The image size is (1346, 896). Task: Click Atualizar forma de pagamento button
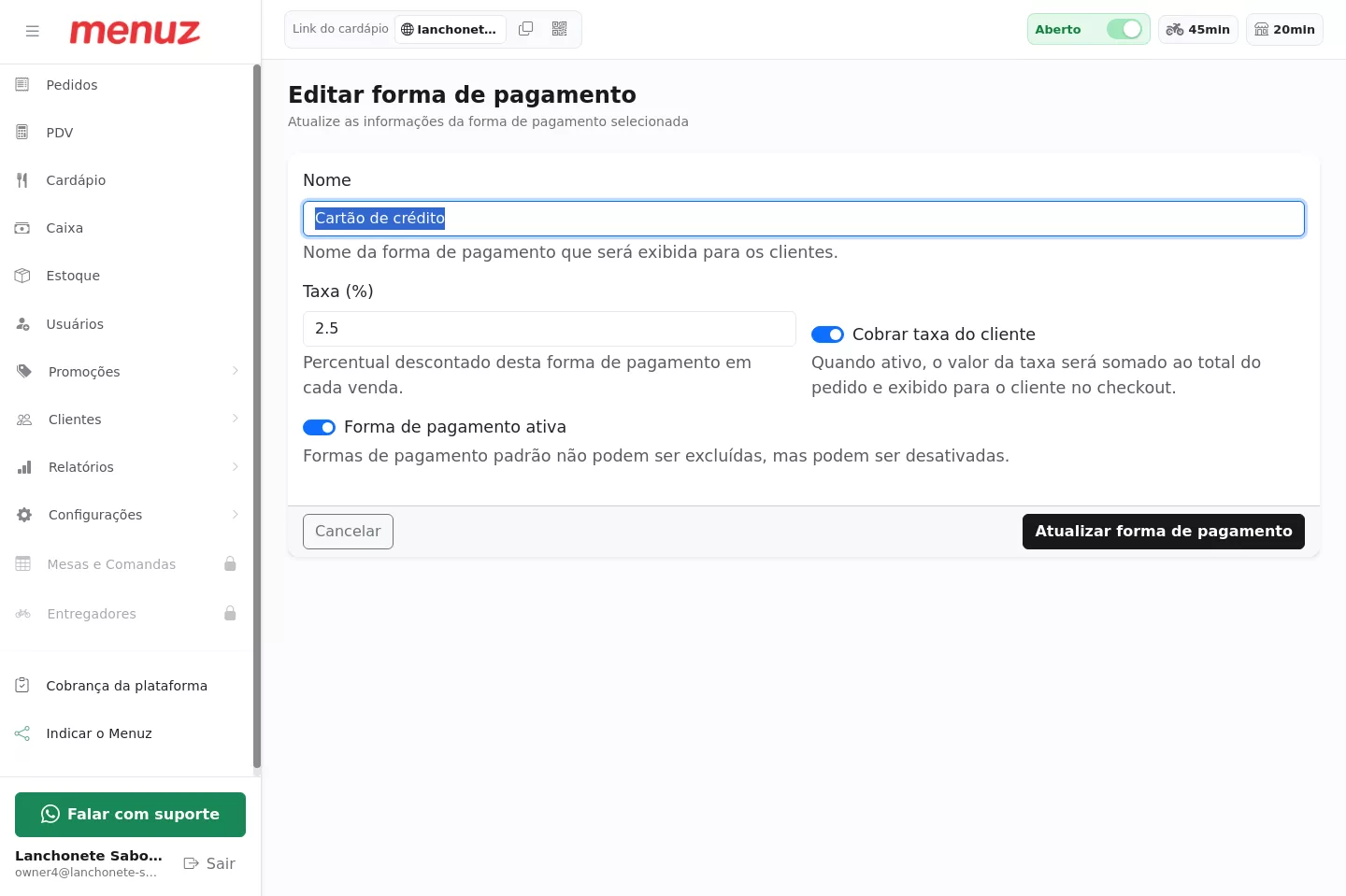click(1163, 532)
